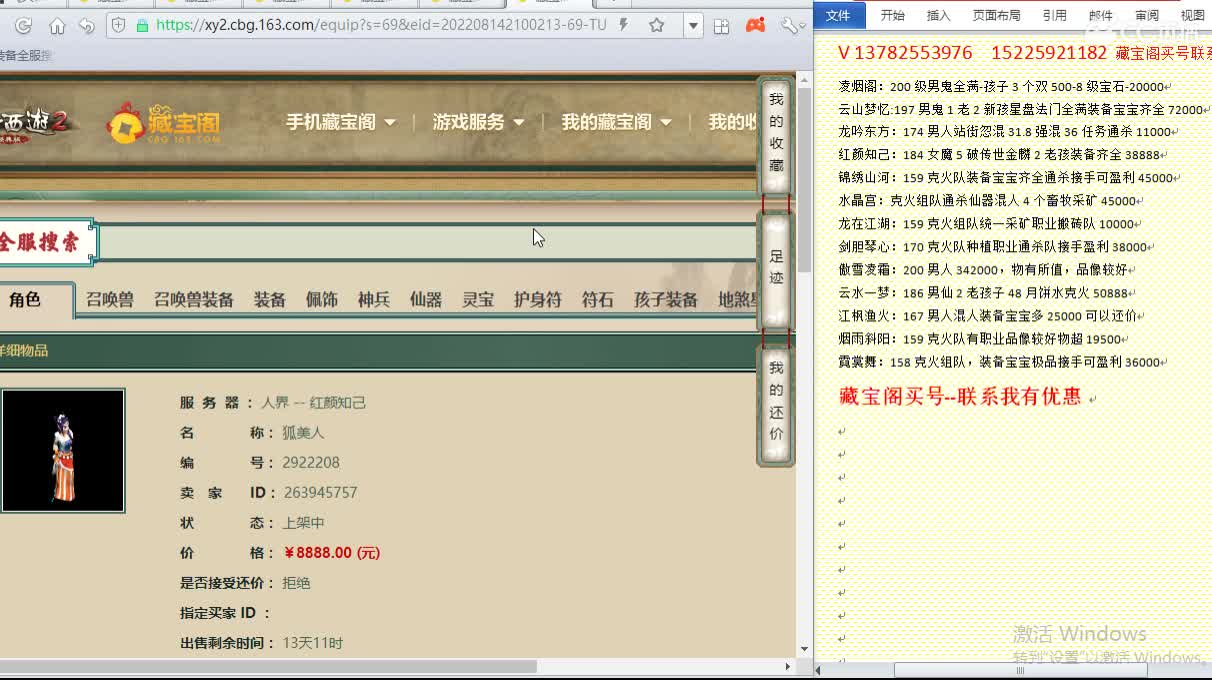
Task: Click the 霓裳舞 line in Word document
Action: pyautogui.click(x=1002, y=362)
